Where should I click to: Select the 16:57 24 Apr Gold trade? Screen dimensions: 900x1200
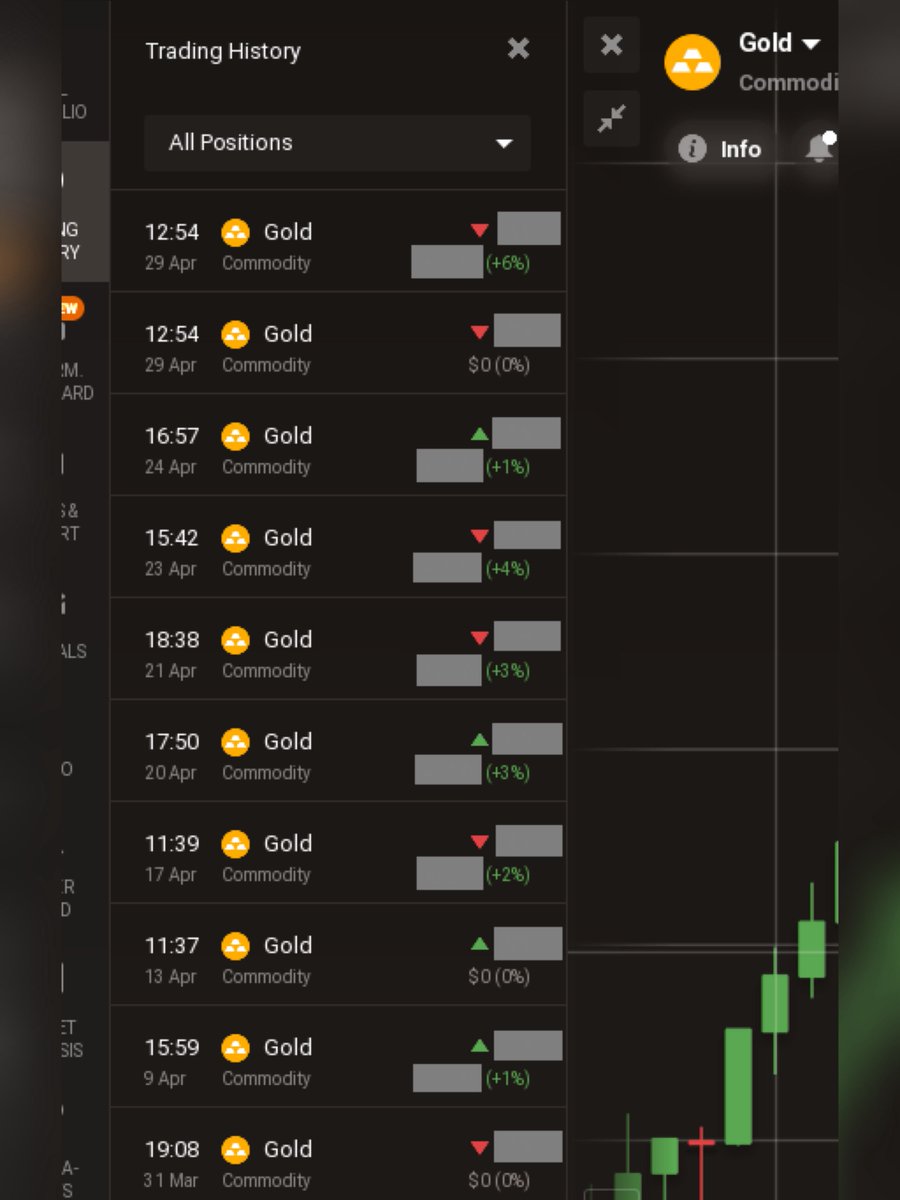click(x=338, y=445)
